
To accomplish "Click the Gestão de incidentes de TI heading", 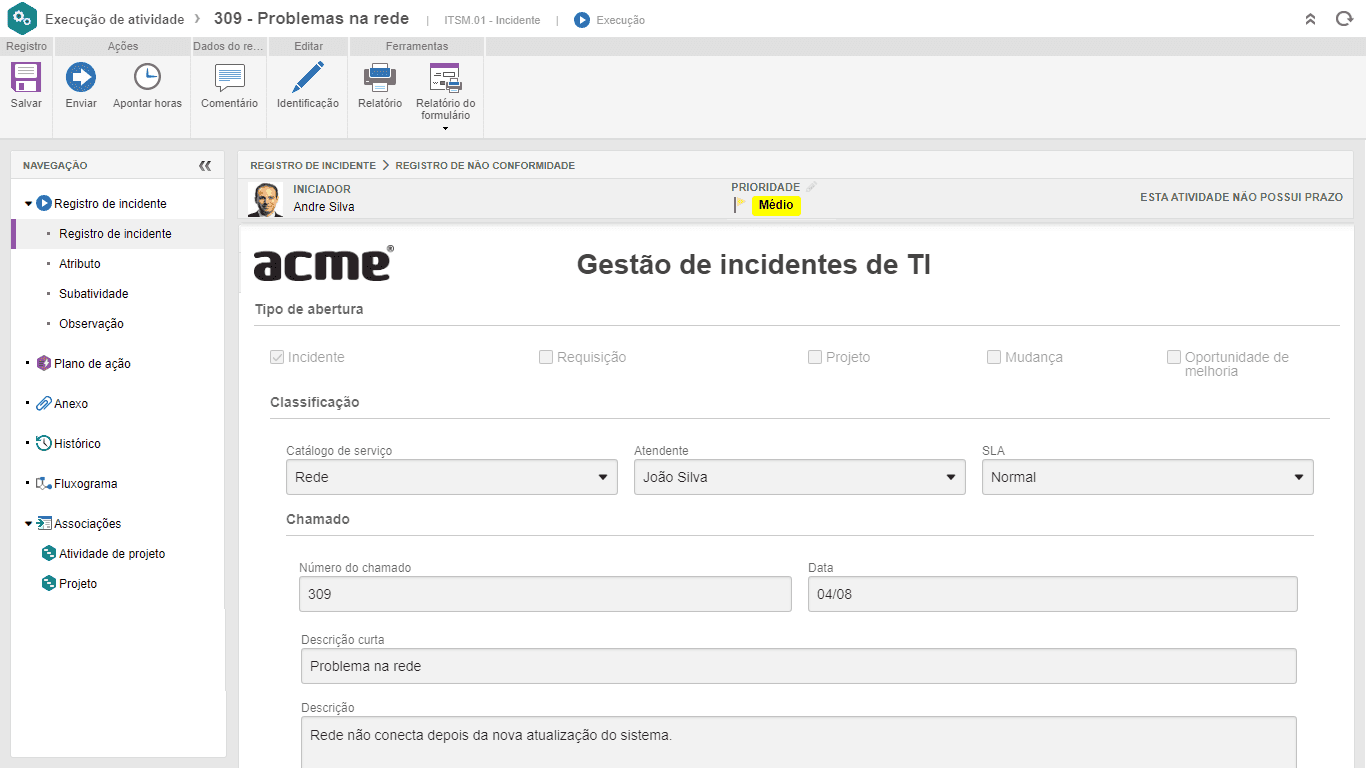I will pyautogui.click(x=754, y=265).
